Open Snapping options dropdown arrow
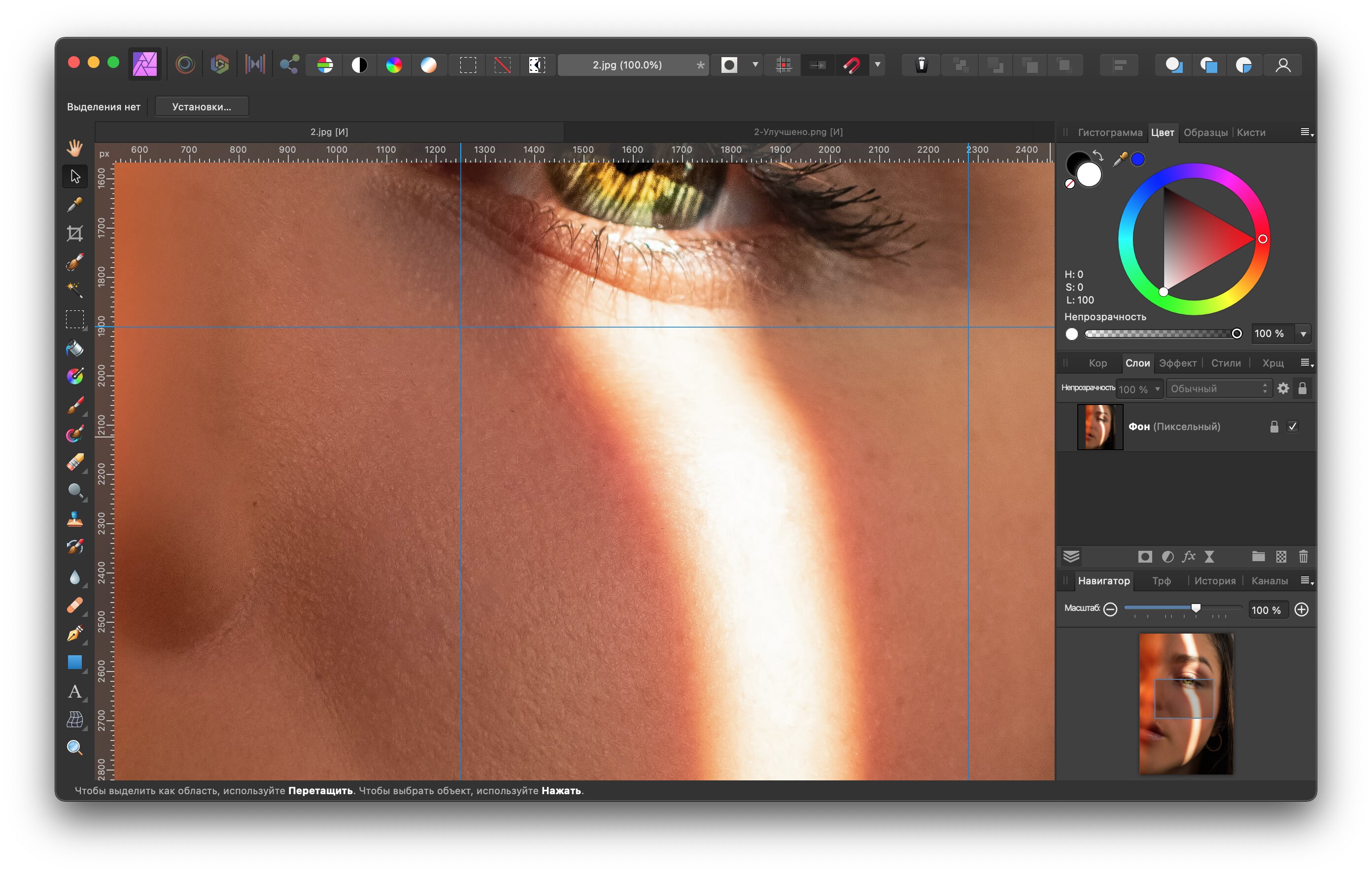 877,65
